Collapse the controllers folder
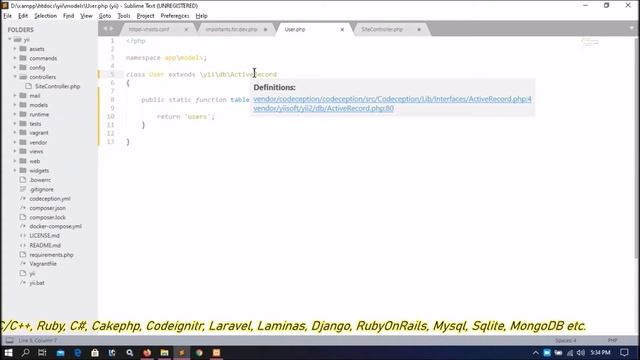The width and height of the screenshot is (640, 360). tap(15, 77)
